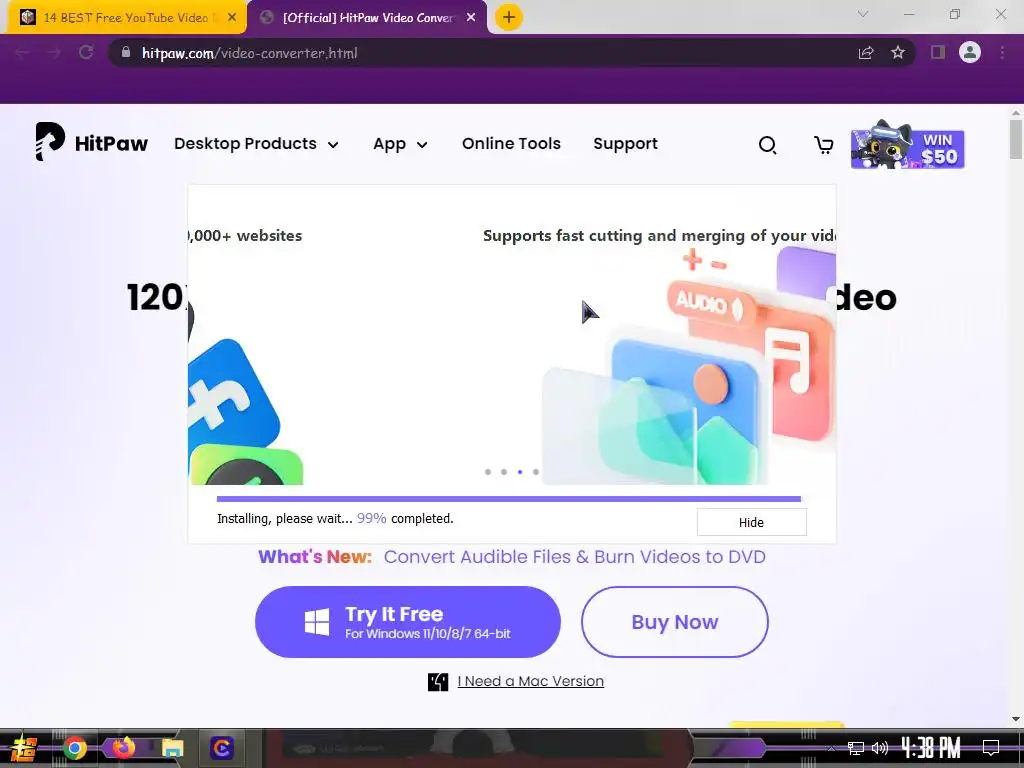The width and height of the screenshot is (1024, 768).
Task: Select the fourth carousel dot
Action: 536,472
